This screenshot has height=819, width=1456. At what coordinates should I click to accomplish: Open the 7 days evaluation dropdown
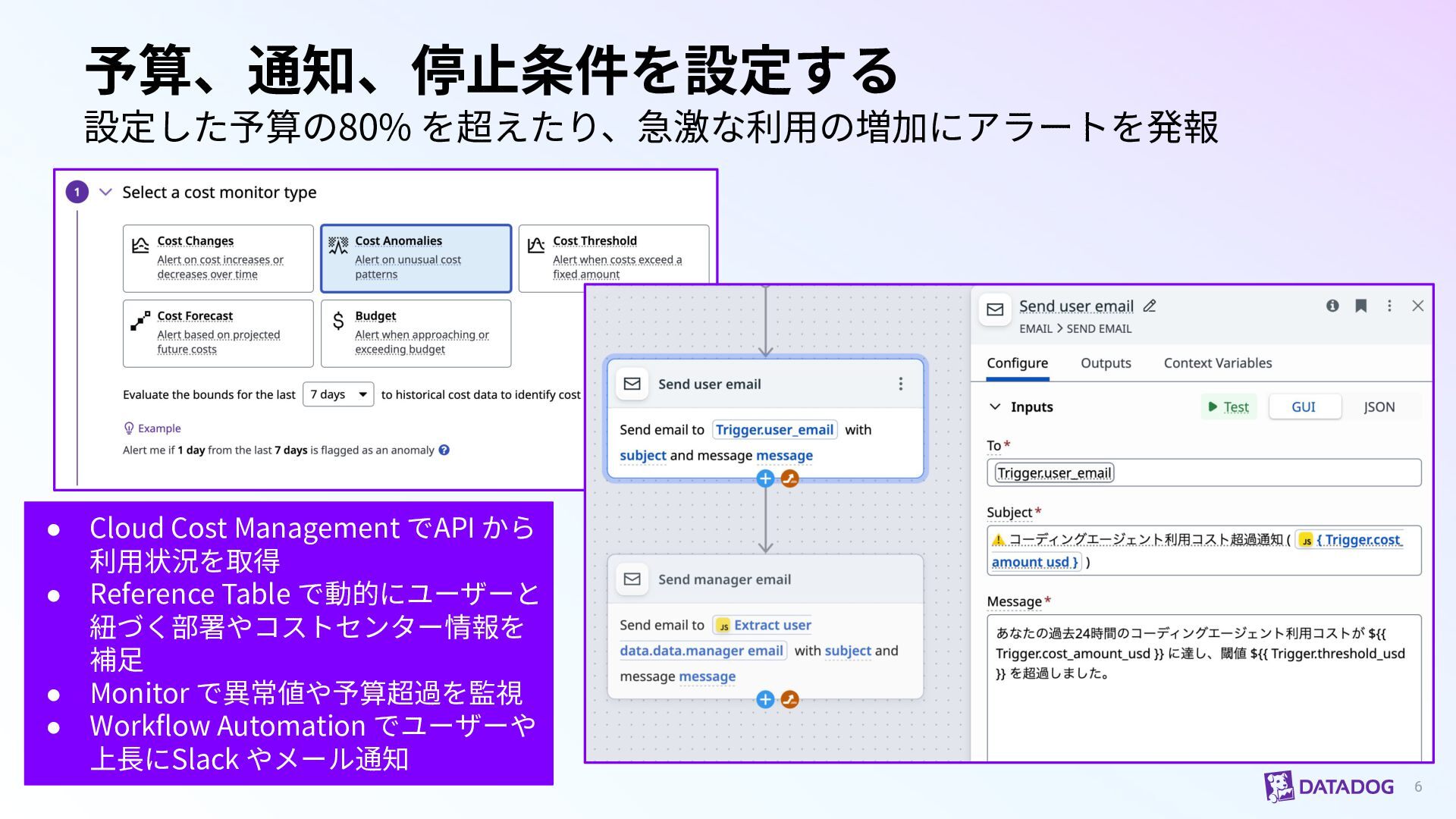pos(338,394)
